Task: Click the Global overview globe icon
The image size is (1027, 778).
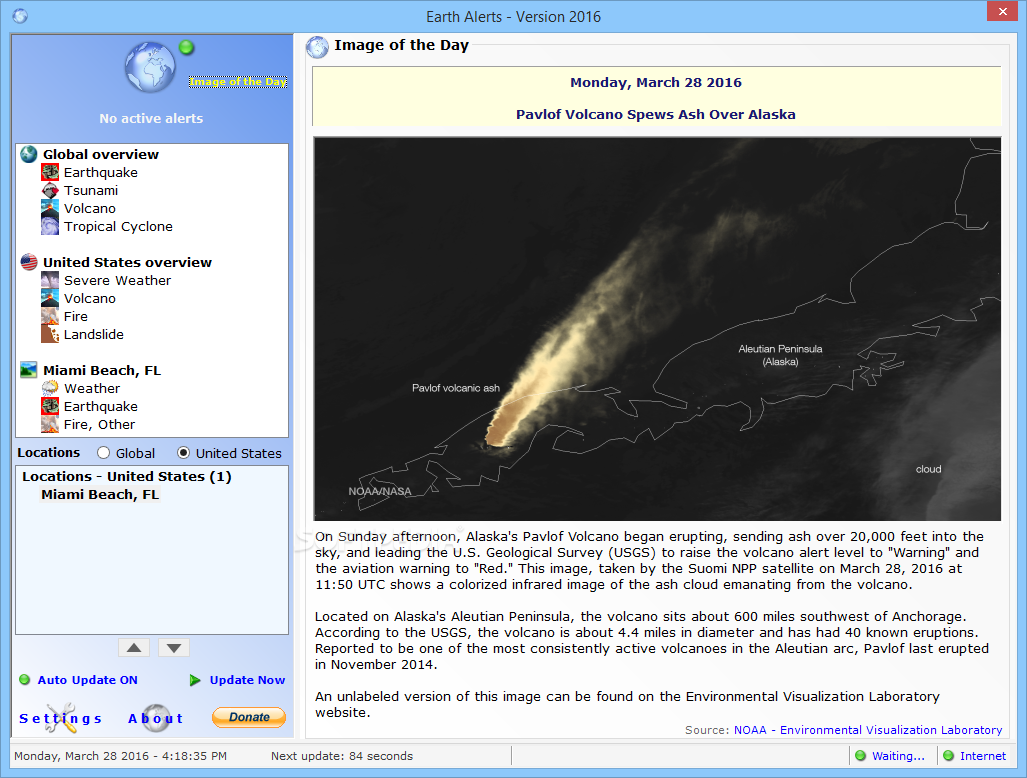Action: [29, 155]
